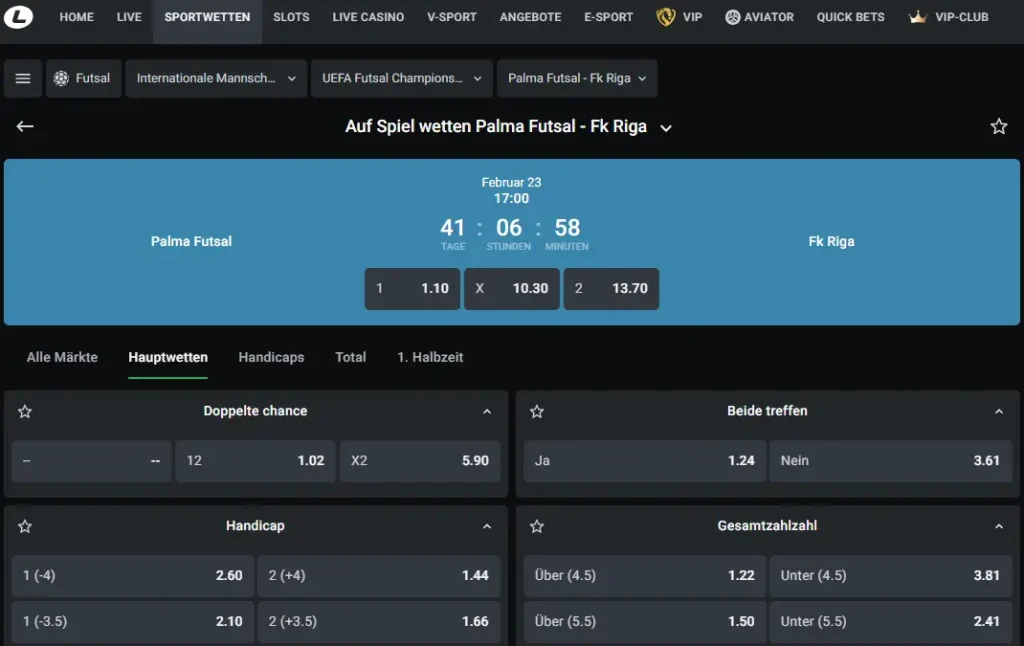Open the Internationale Mannschaften dropdown
This screenshot has height=646, width=1024.
[216, 78]
